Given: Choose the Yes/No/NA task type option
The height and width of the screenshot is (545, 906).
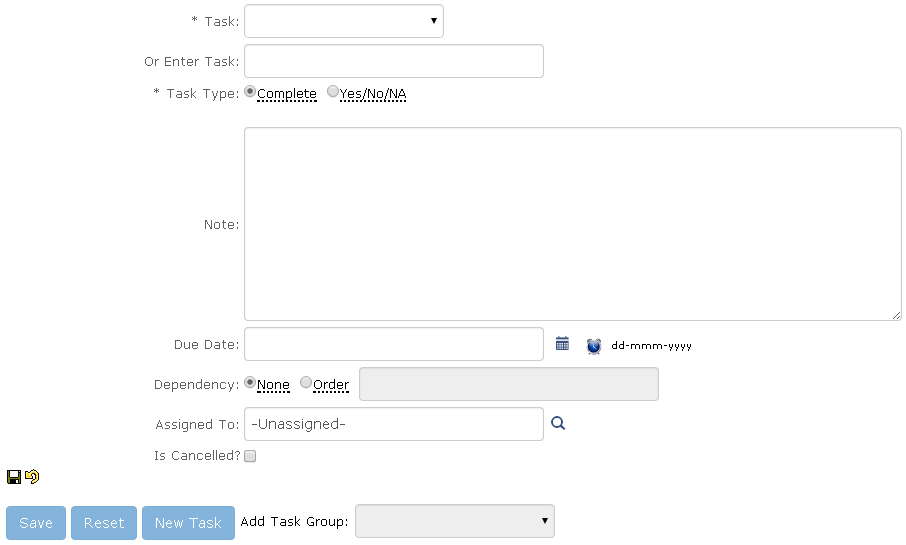Looking at the screenshot, I should pos(333,92).
